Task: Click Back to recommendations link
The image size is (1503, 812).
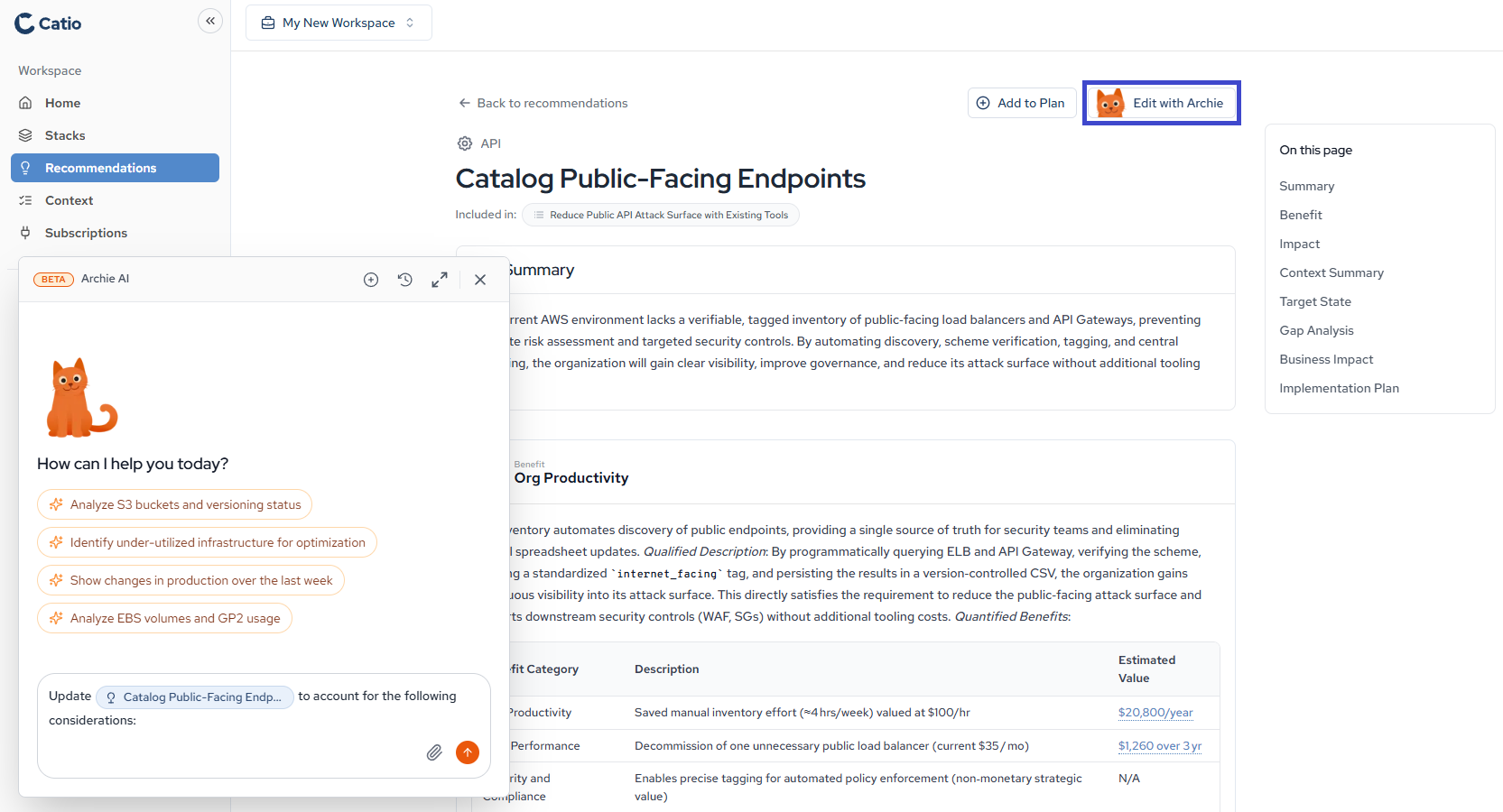Action: pyautogui.click(x=543, y=103)
